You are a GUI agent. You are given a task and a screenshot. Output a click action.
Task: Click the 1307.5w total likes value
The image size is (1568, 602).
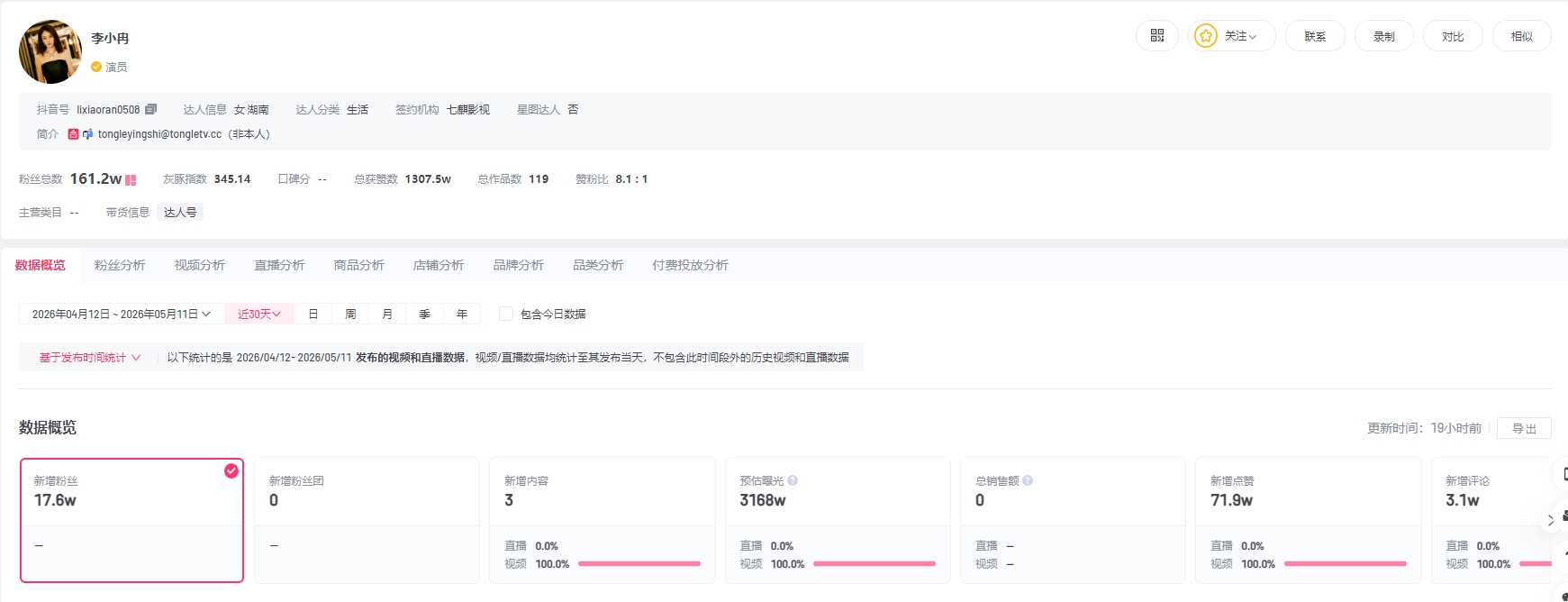(x=428, y=179)
